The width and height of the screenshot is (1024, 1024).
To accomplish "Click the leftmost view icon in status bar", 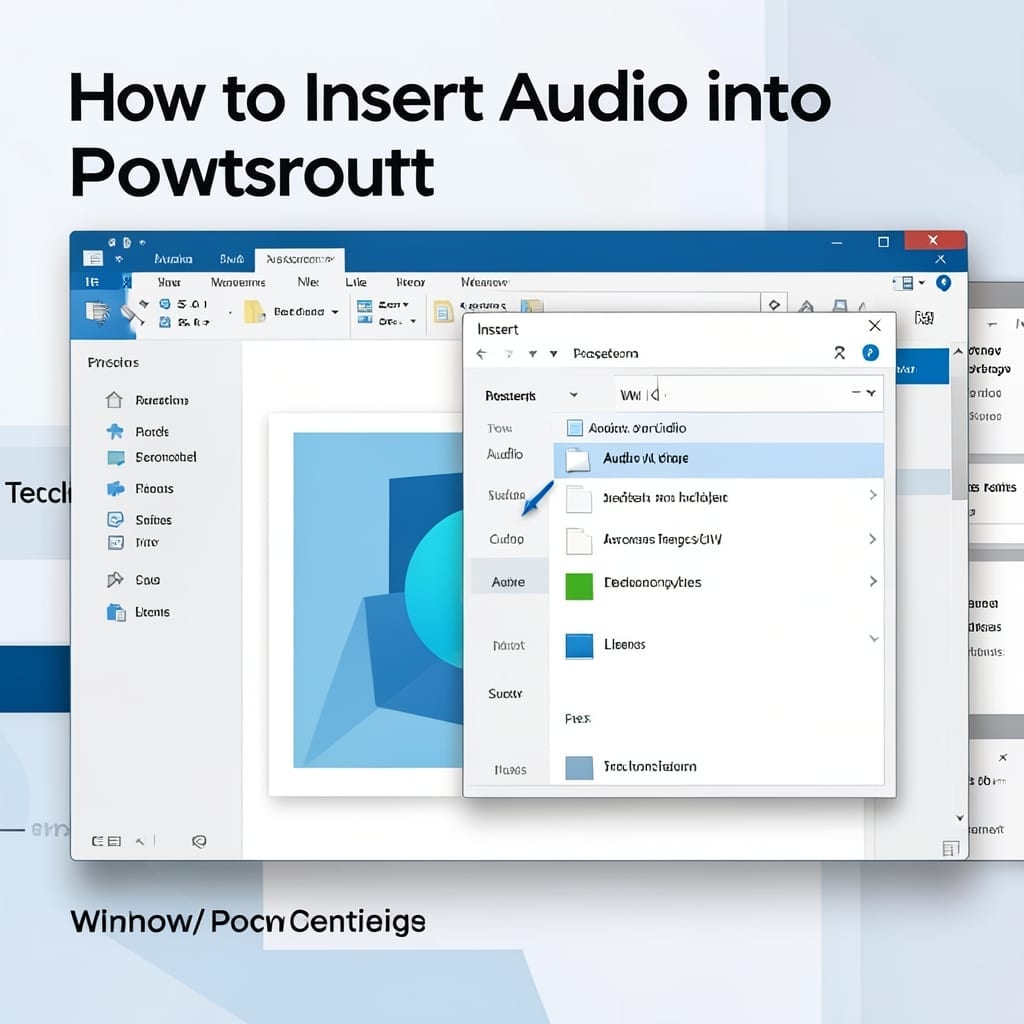I will click(97, 841).
